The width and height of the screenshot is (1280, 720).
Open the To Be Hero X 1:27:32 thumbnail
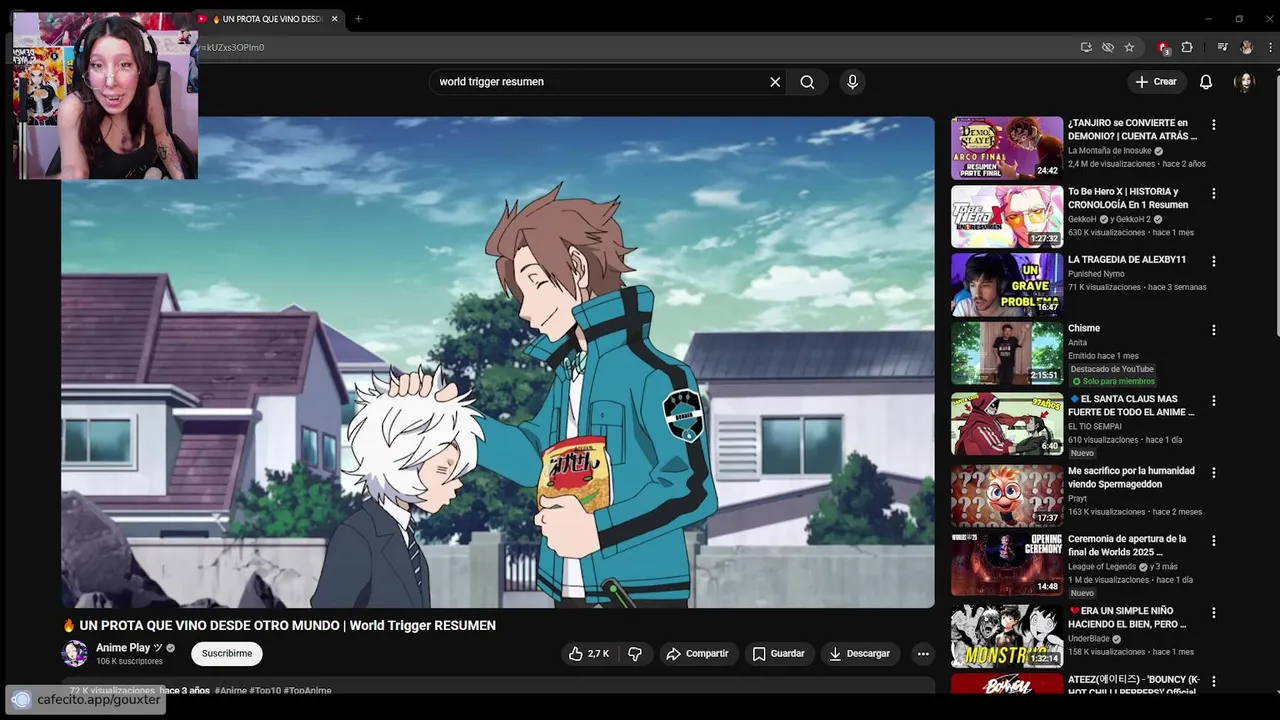click(x=1007, y=216)
